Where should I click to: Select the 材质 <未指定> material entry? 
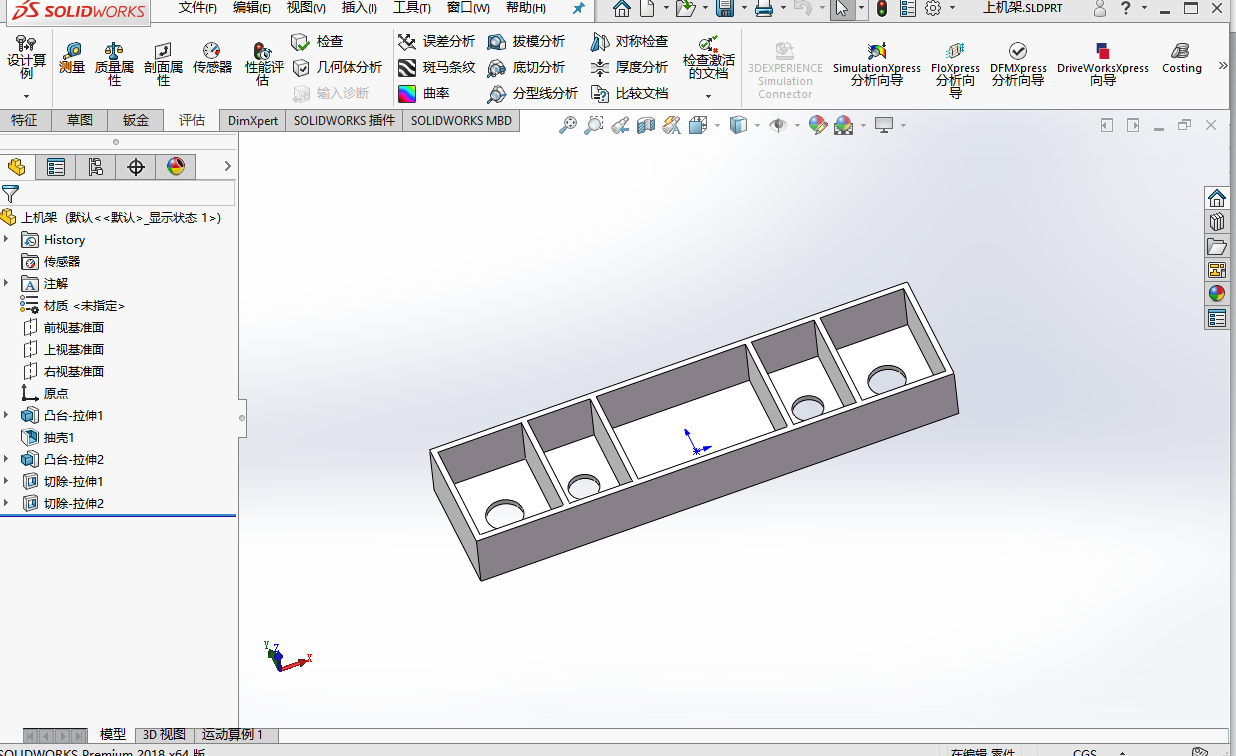pyautogui.click(x=73, y=305)
